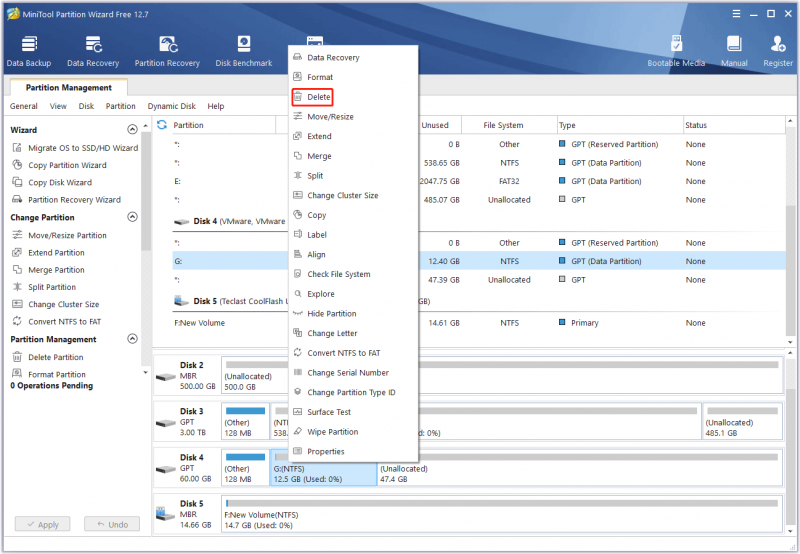This screenshot has width=800, height=554.
Task: Launch Data Recovery from the toolbar
Action: click(93, 52)
